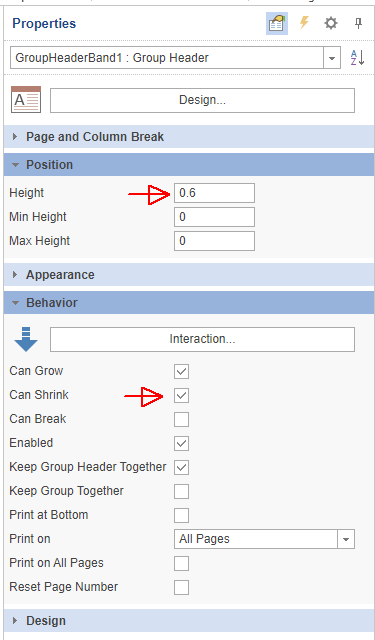Screen dimensions: 375x640
Task: Toggle the Can Grow checkbox
Action: point(181,371)
